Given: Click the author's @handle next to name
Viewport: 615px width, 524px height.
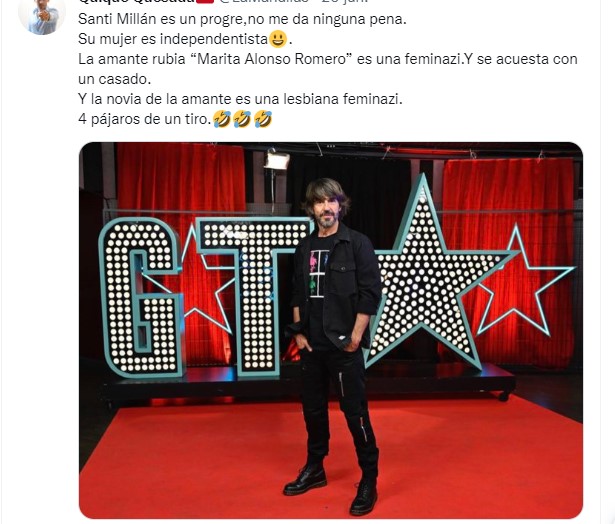Looking at the screenshot, I should 264,1.
